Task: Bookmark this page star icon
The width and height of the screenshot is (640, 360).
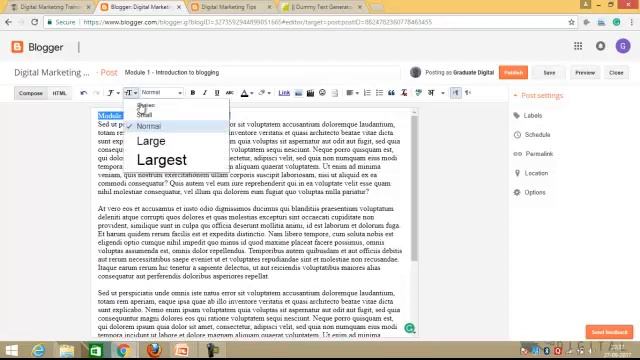Action: tap(571, 22)
